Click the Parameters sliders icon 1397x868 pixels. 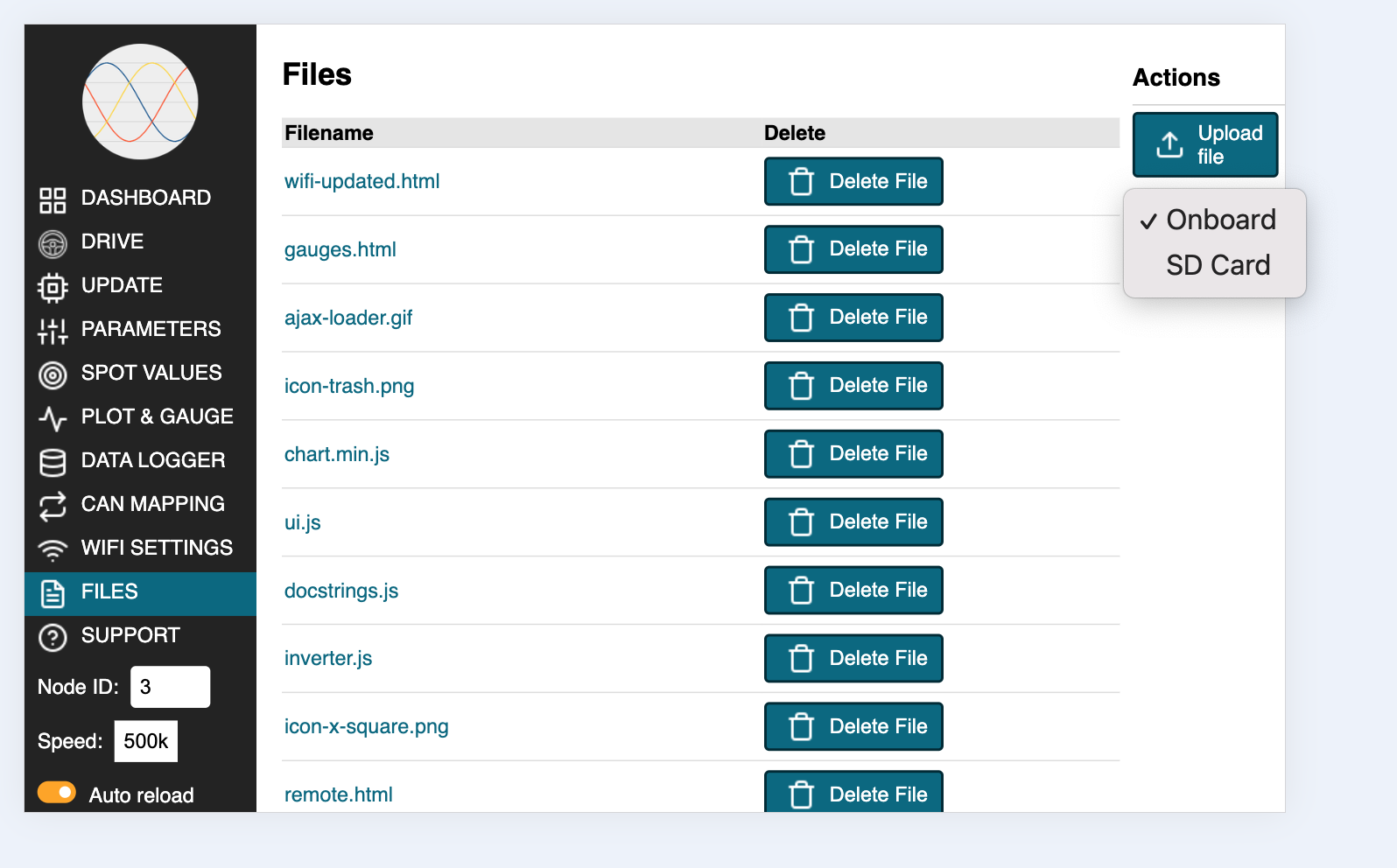tap(53, 331)
